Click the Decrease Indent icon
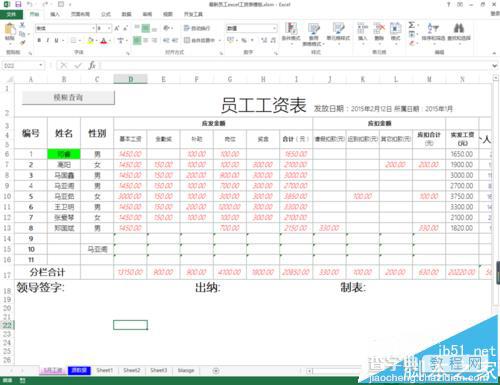 166,40
